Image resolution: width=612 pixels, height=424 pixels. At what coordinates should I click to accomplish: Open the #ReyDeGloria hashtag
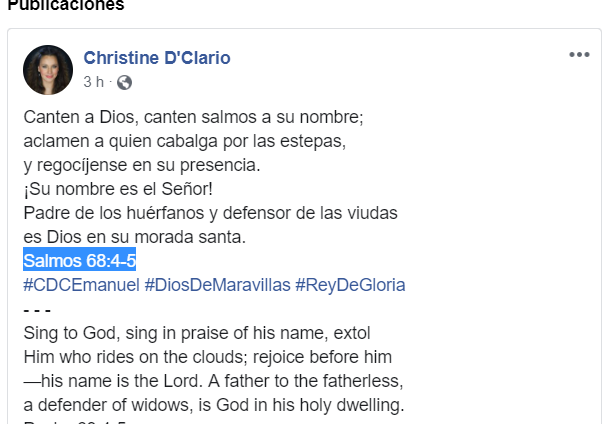pyautogui.click(x=350, y=285)
